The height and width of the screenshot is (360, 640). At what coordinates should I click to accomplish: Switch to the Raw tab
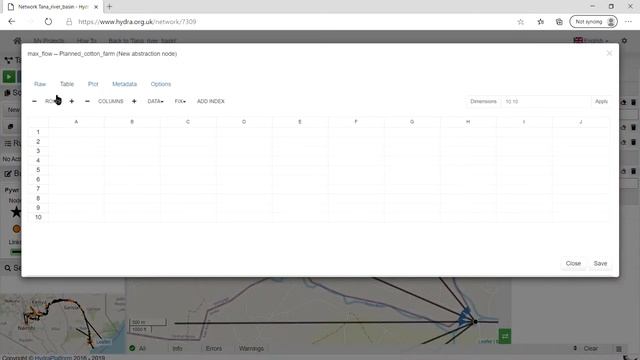[40, 84]
